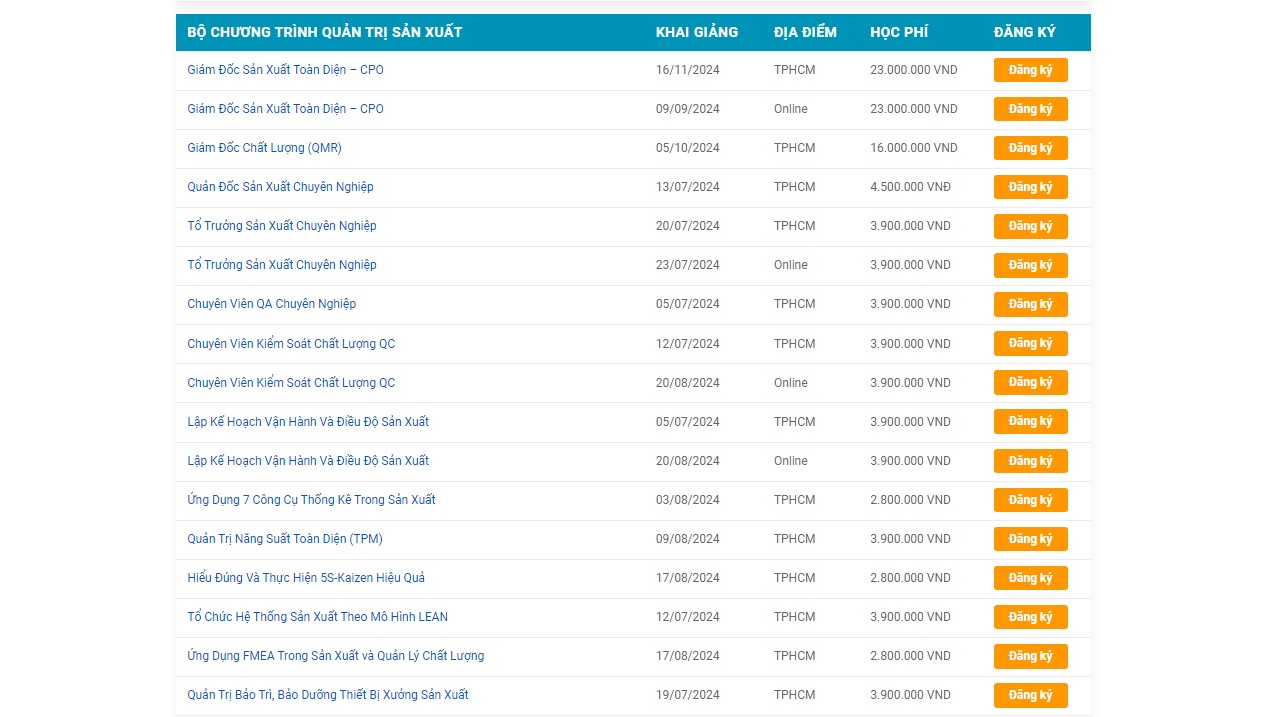
Task: Open Tổ Trưởng Sản Xuất Chuyên Nghiệp Online link
Action: click(282, 265)
